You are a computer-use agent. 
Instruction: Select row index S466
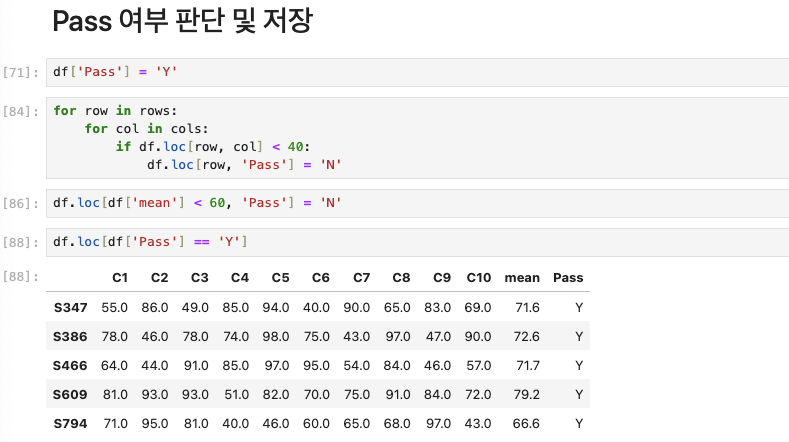(x=70, y=365)
